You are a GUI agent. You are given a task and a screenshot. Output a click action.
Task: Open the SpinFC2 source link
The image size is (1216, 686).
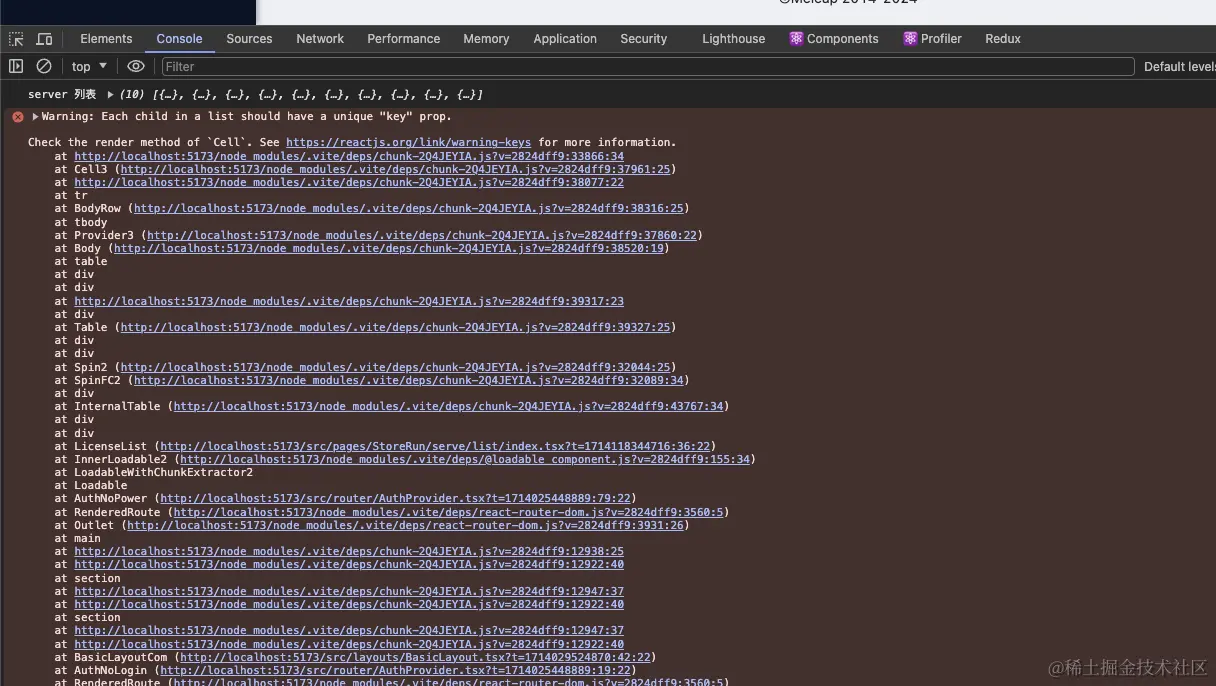(409, 380)
